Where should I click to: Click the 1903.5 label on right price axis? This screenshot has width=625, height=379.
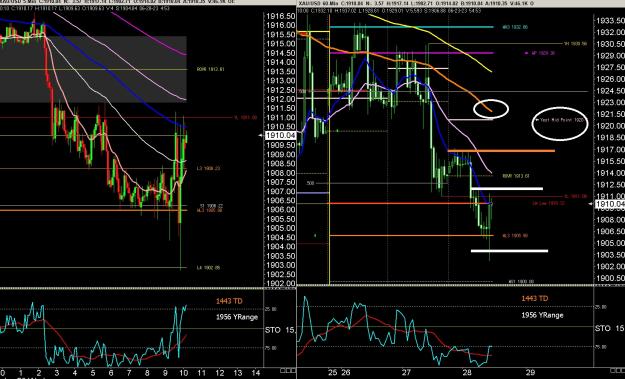point(610,255)
